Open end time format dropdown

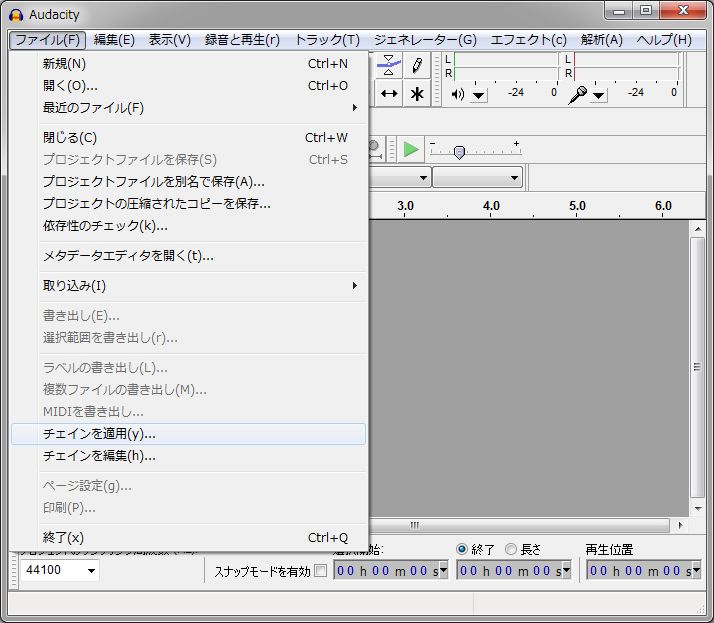tap(566, 569)
